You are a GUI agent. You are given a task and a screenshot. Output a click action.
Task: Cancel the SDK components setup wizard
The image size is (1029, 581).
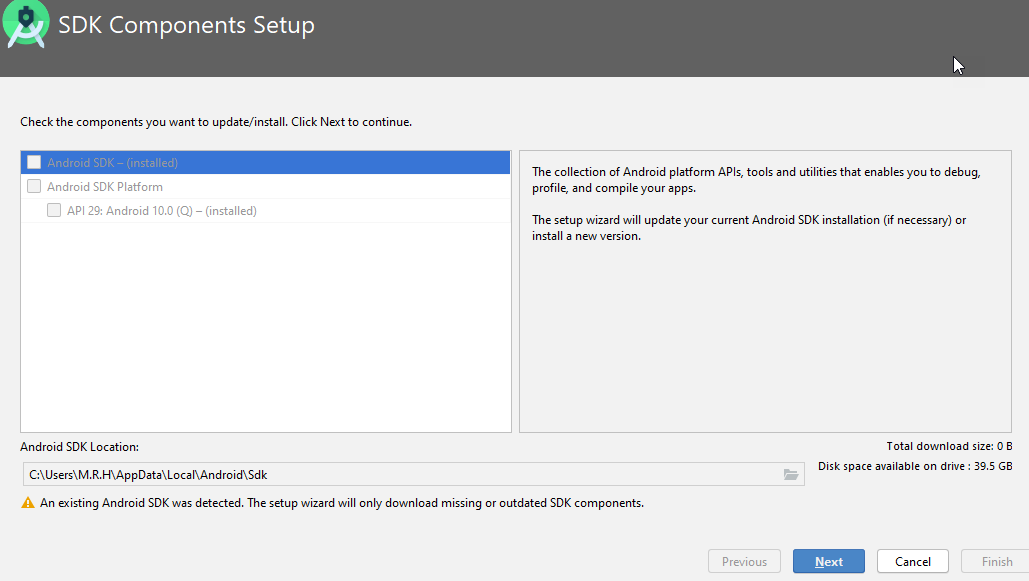(x=913, y=561)
